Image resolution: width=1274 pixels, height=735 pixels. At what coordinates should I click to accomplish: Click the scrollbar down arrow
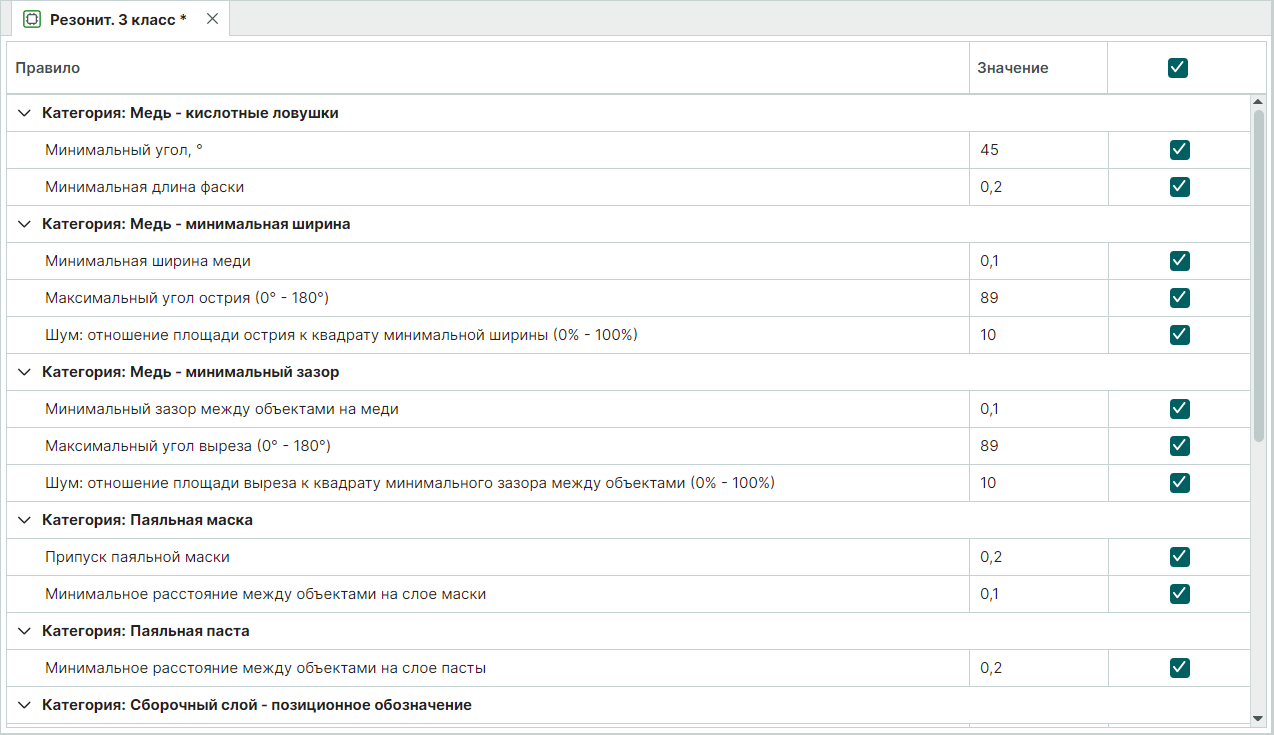(x=1258, y=717)
